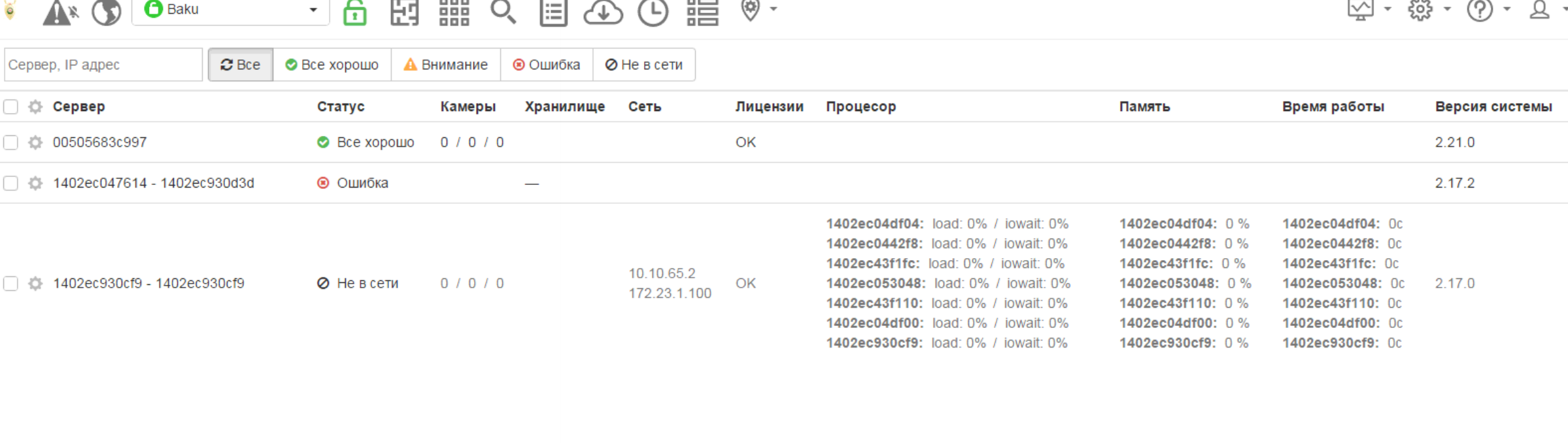
Task: Click the emblem logo in top corner
Action: click(x=9, y=9)
